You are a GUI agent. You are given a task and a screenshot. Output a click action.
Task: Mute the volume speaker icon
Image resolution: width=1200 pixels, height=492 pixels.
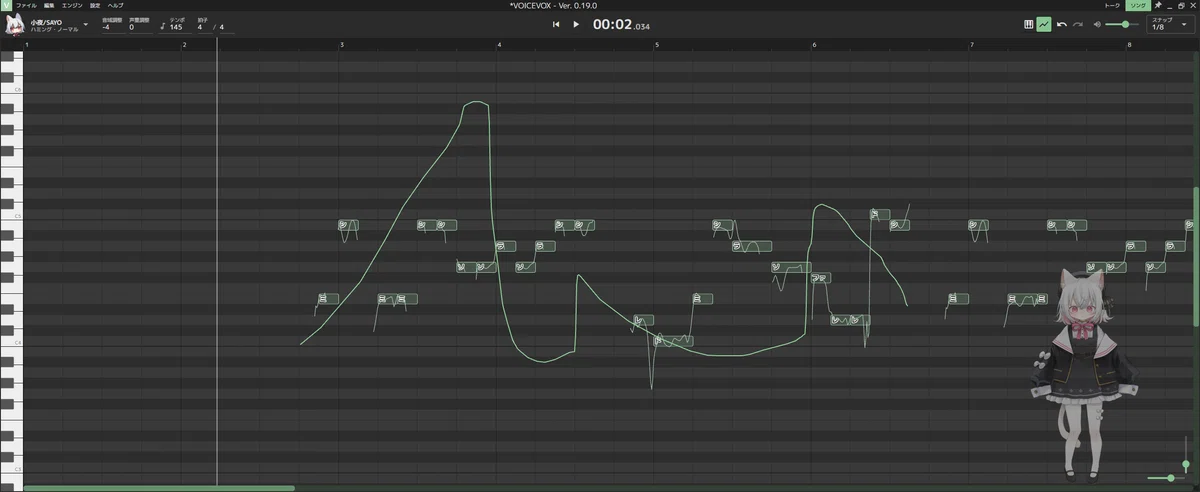(1098, 24)
